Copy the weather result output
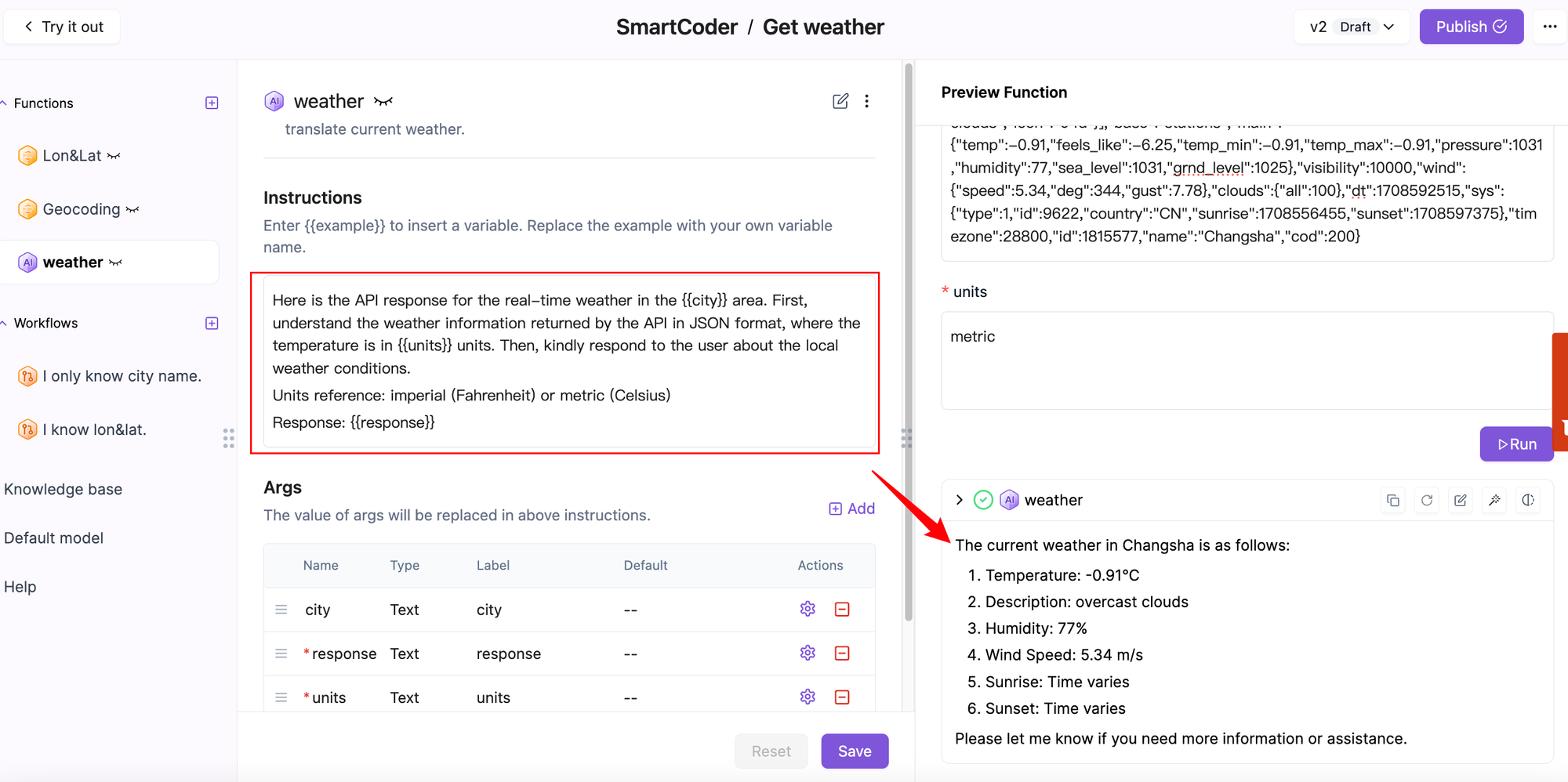The width and height of the screenshot is (1568, 782). [1393, 500]
